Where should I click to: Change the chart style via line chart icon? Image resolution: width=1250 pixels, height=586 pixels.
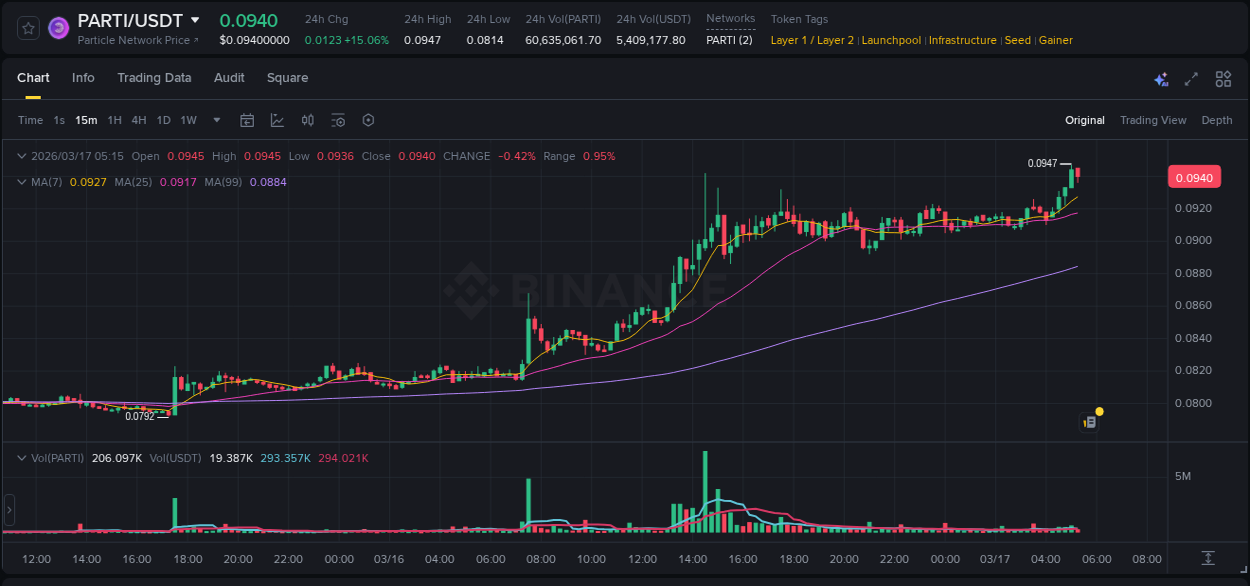pyautogui.click(x=277, y=120)
